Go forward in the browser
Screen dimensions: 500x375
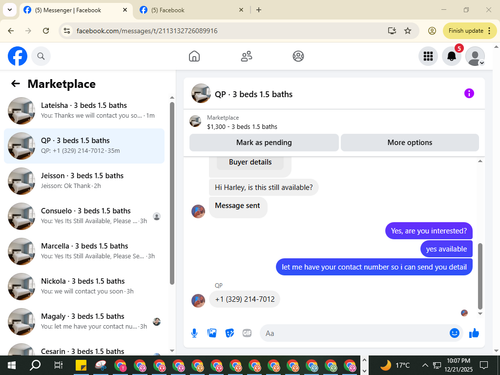tap(28, 31)
